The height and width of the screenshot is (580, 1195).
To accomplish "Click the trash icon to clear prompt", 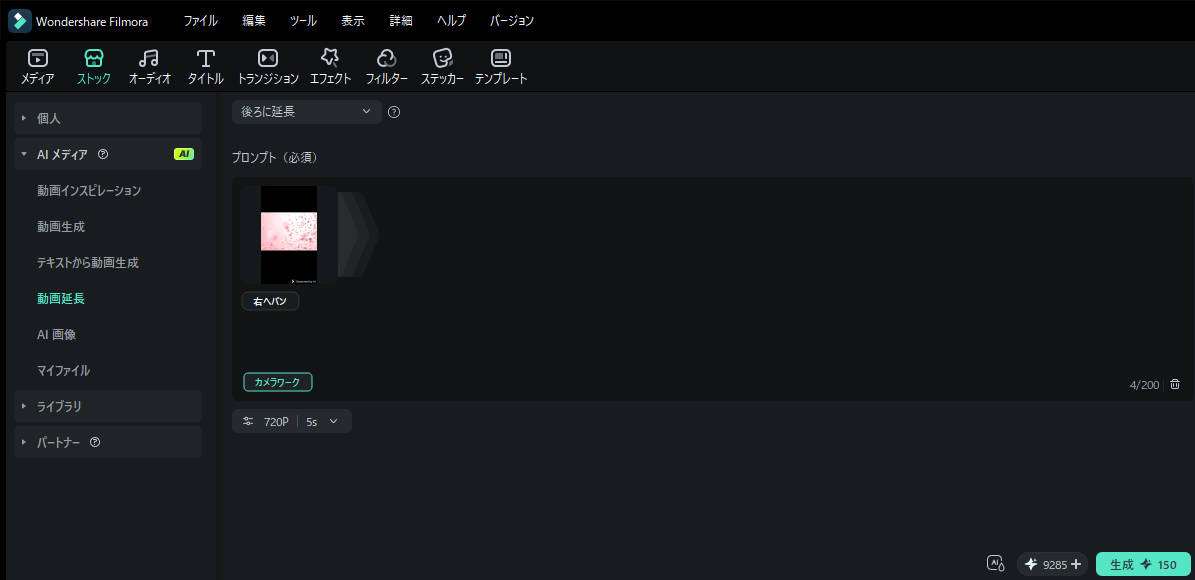I will pos(1175,384).
